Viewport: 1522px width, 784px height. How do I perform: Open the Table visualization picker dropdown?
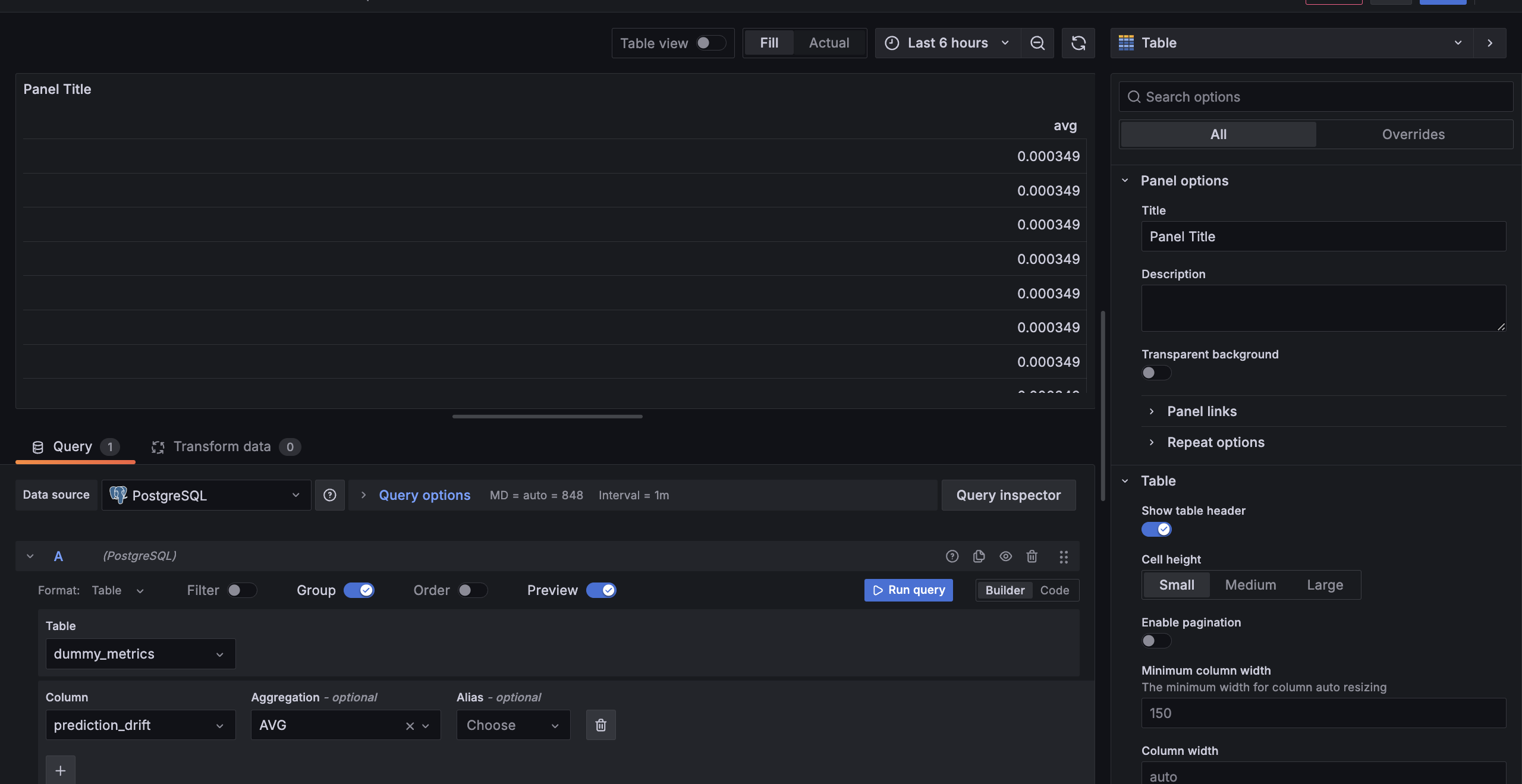tap(1292, 43)
